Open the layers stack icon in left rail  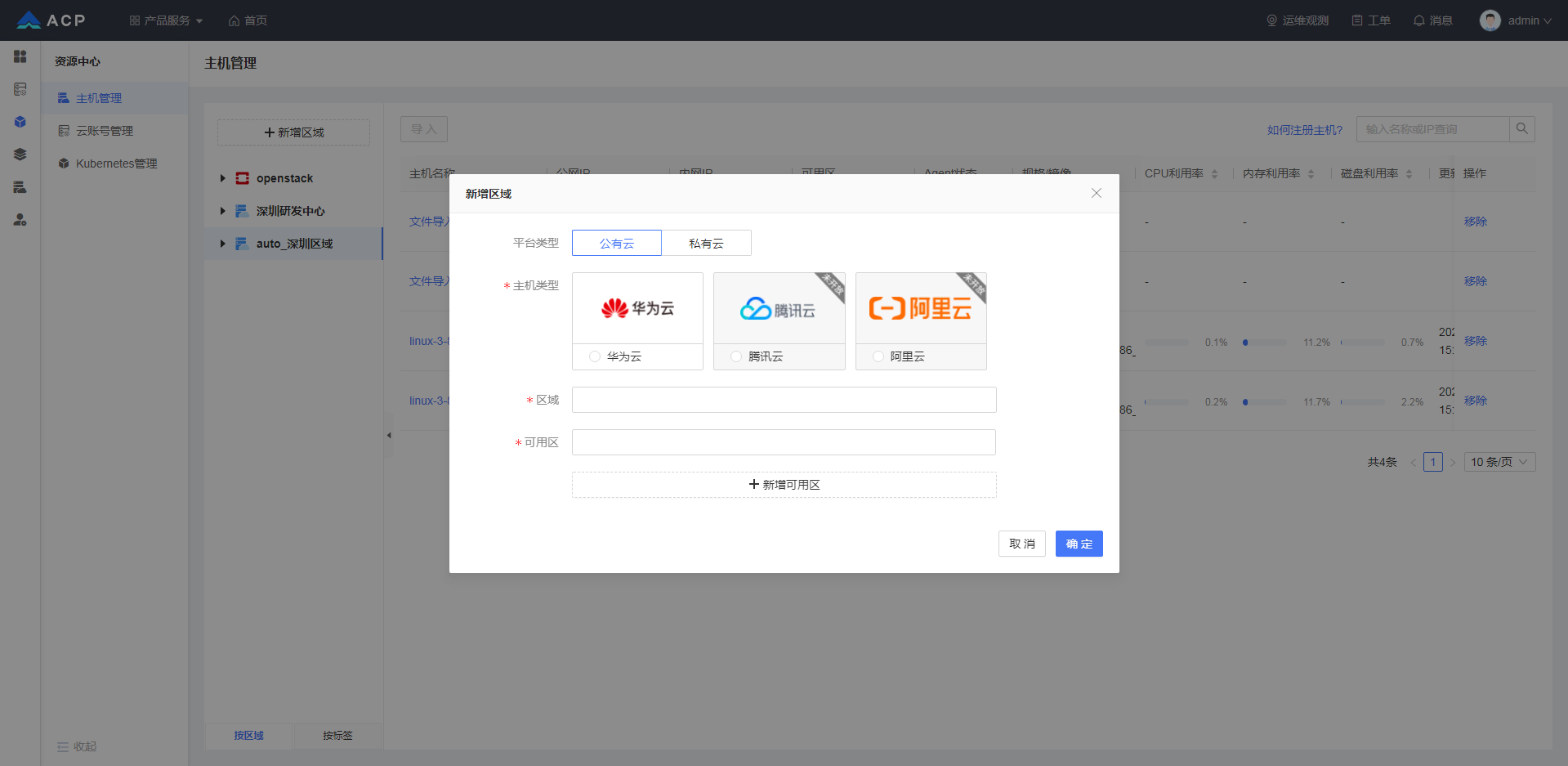(20, 155)
